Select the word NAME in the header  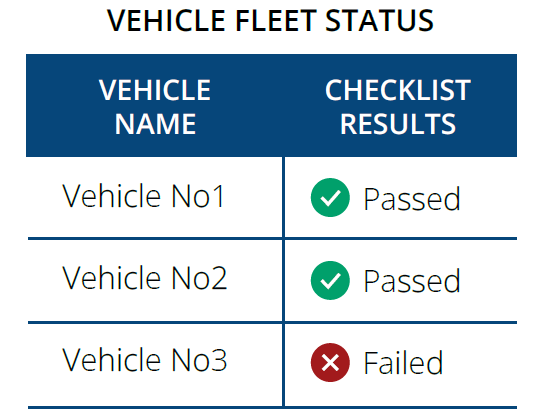pyautogui.click(x=155, y=124)
